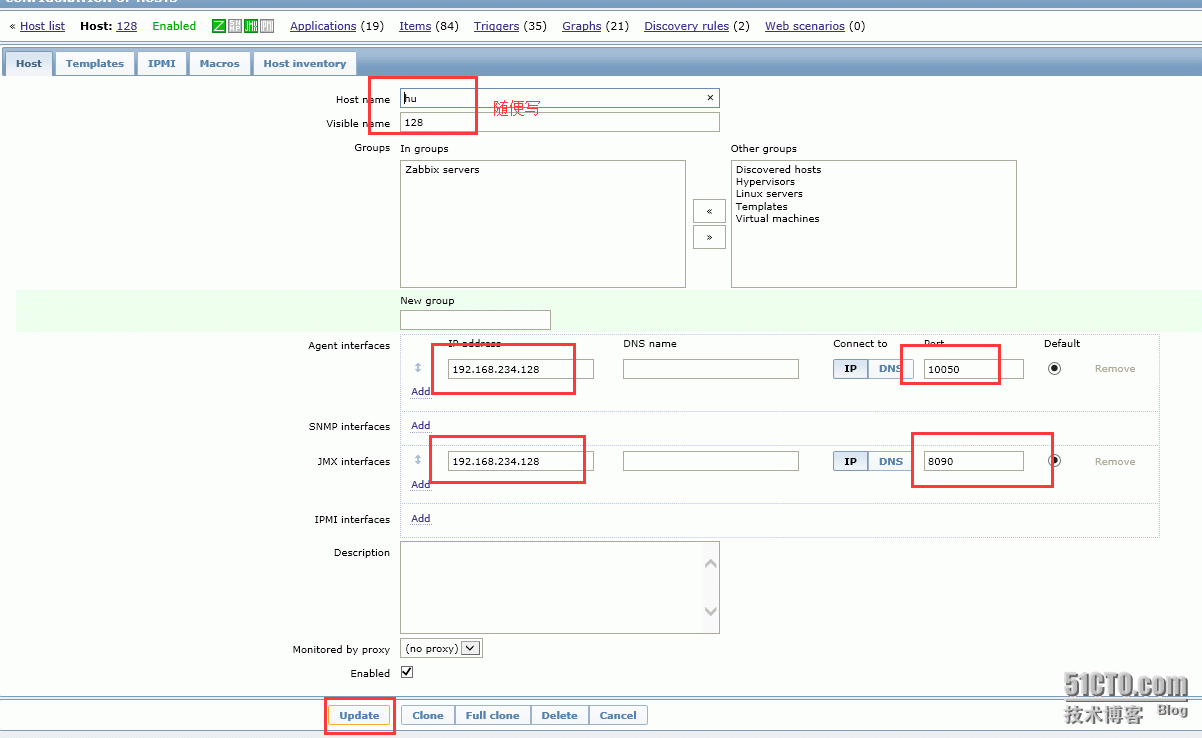Screen dimensions: 1202x738
Task: Switch to the Host tab
Action: click(x=29, y=63)
